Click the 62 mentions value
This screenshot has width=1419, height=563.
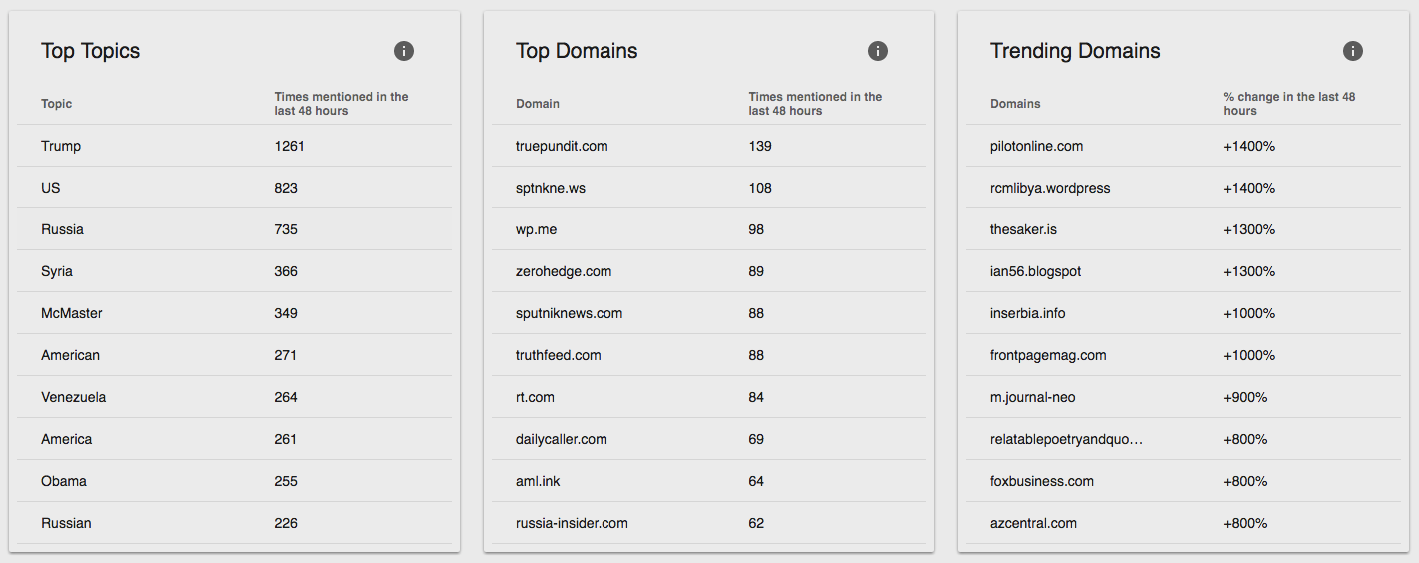756,523
